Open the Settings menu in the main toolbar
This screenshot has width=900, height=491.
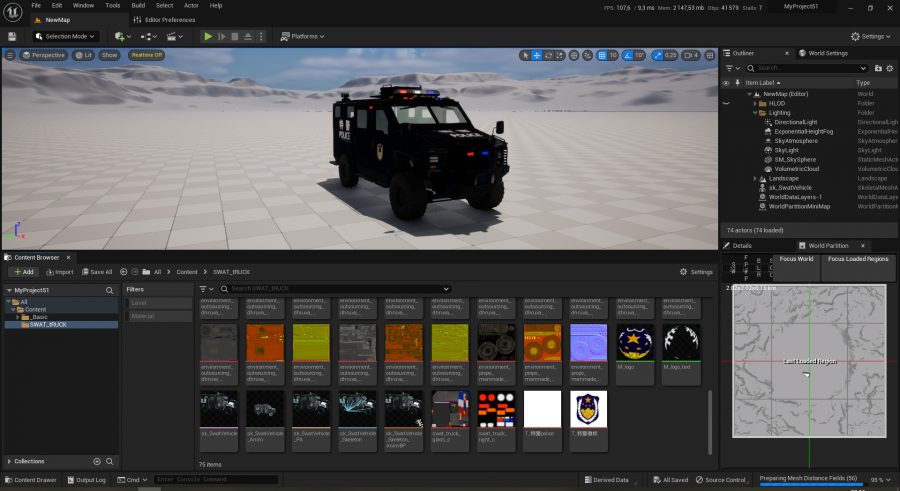870,36
